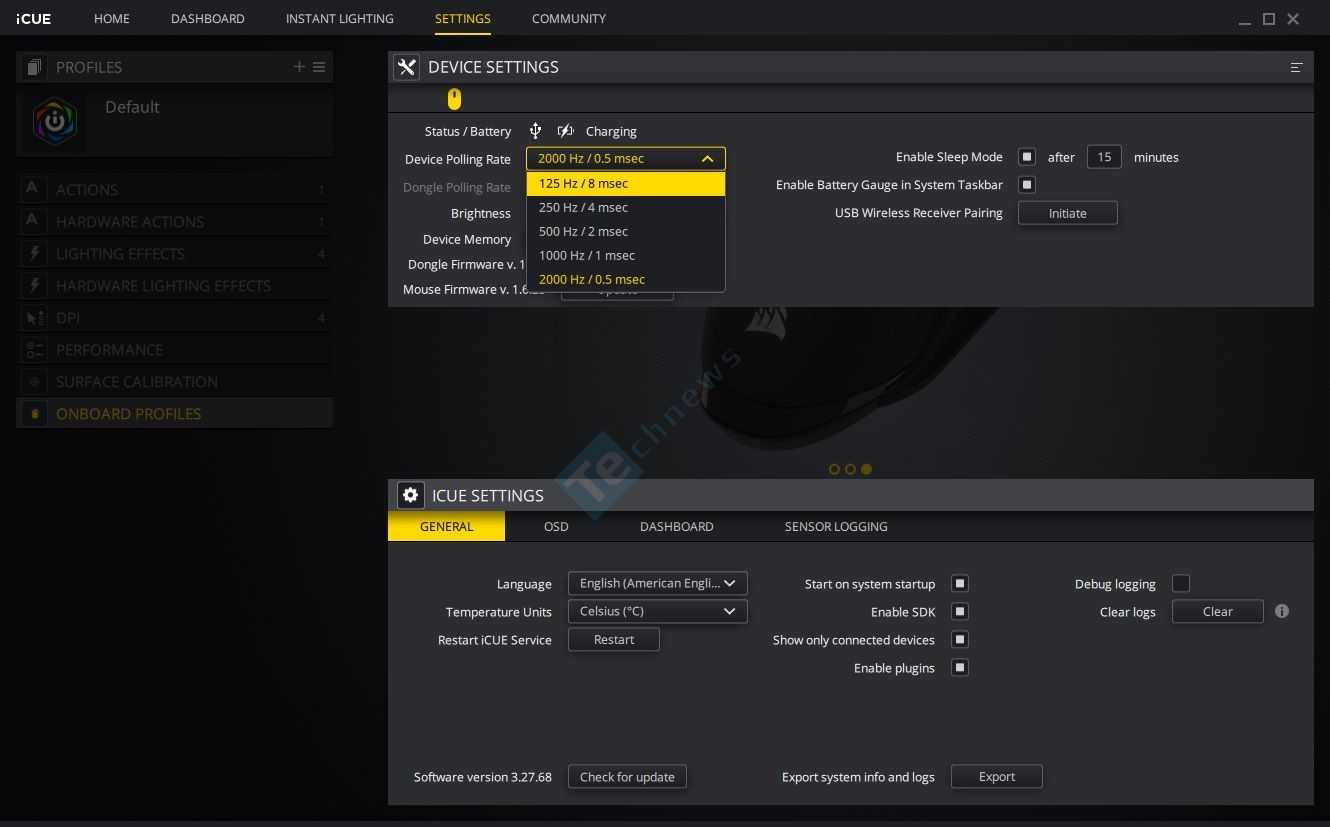Screen dimensions: 1330x827
Task: Select the yellow mouse device icon
Action: click(x=454, y=99)
